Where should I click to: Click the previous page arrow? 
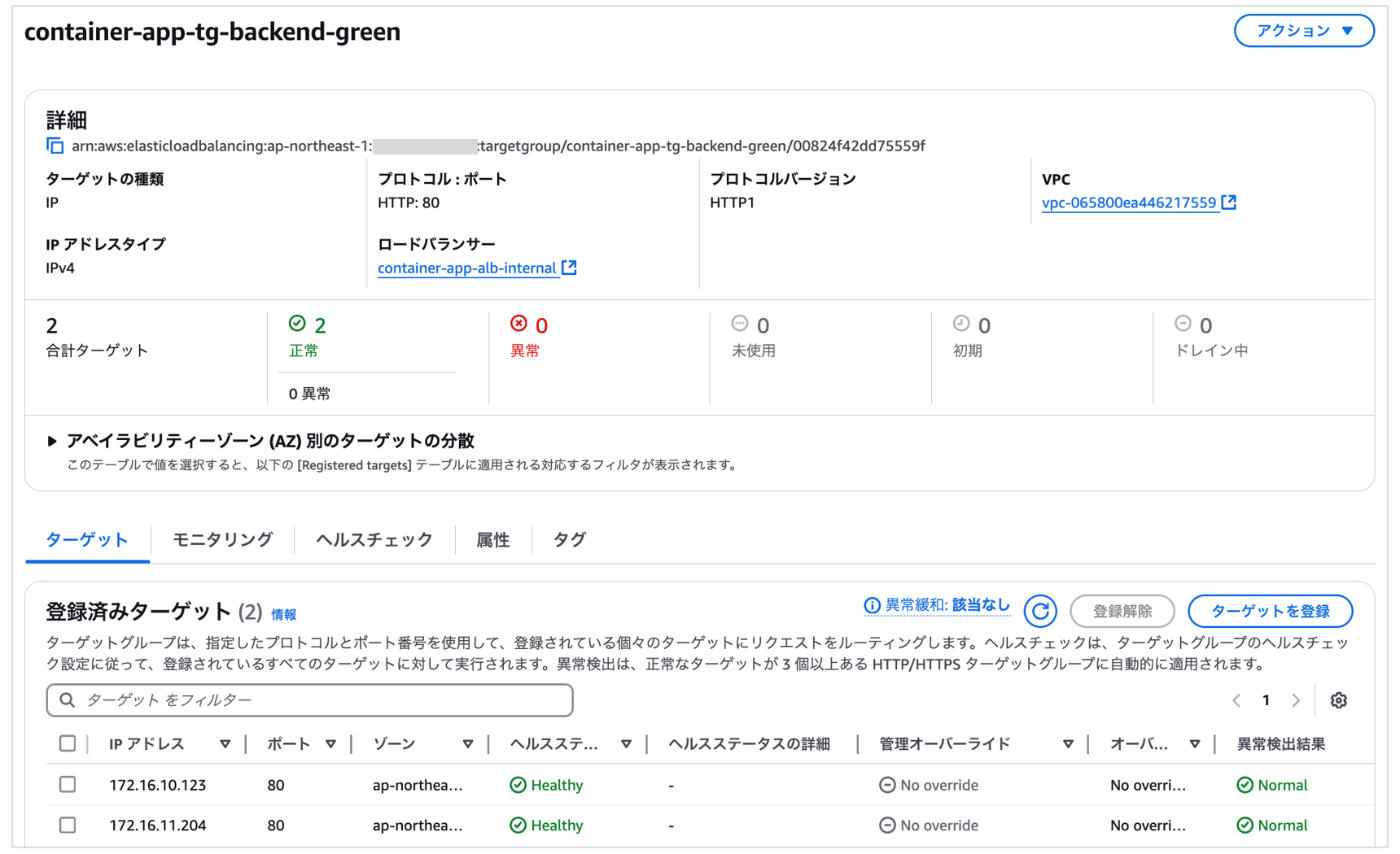point(1237,700)
